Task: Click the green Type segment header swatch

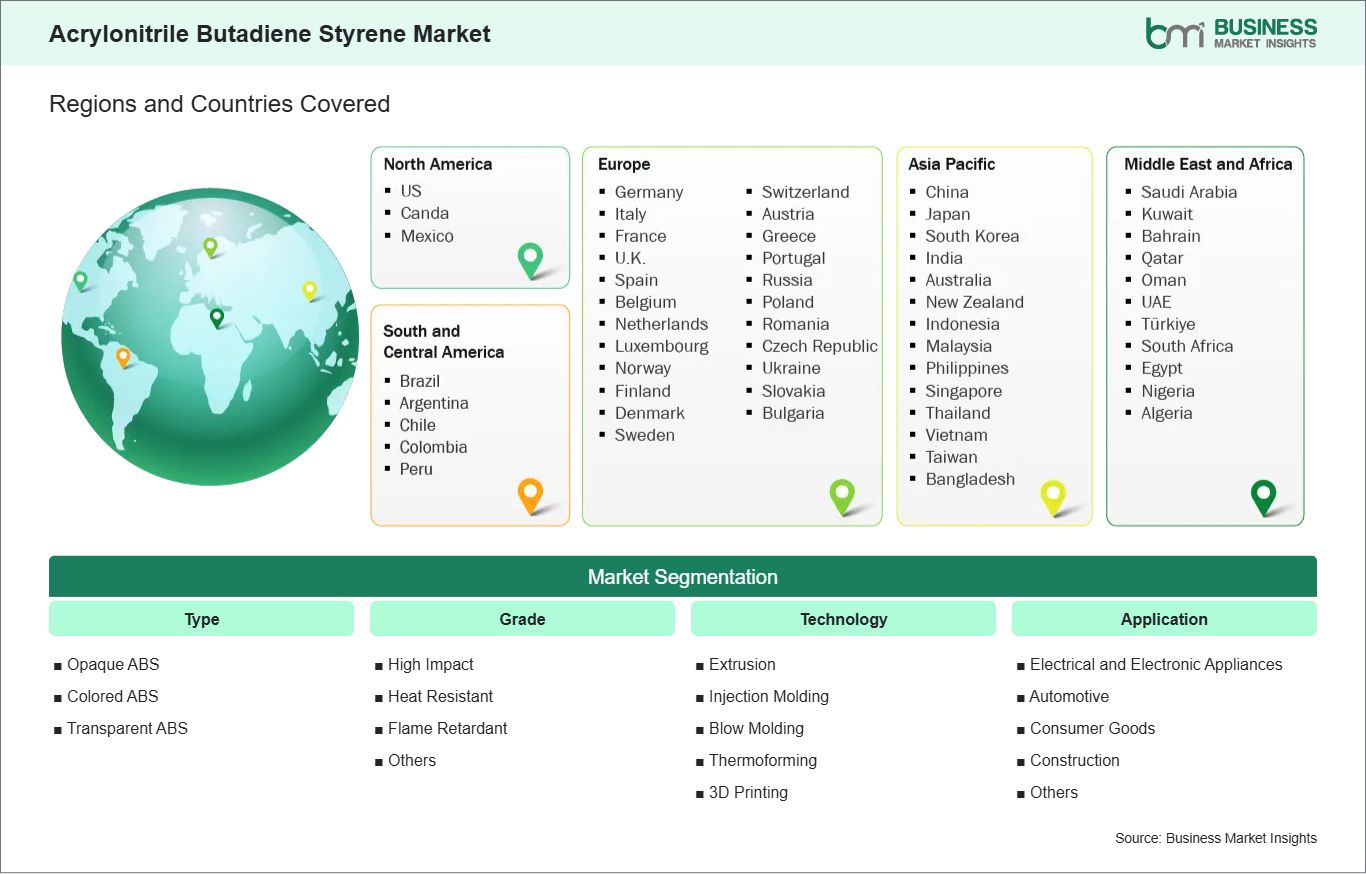Action: (x=201, y=618)
